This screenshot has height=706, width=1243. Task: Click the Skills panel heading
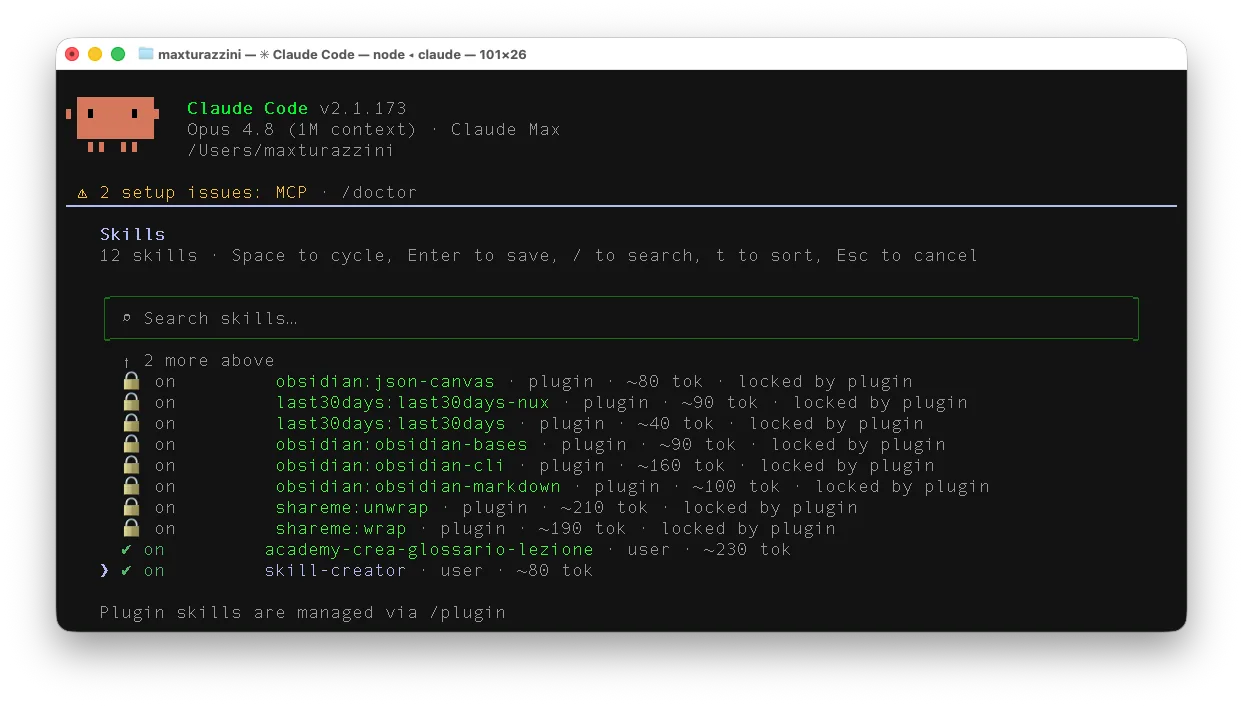pos(132,234)
